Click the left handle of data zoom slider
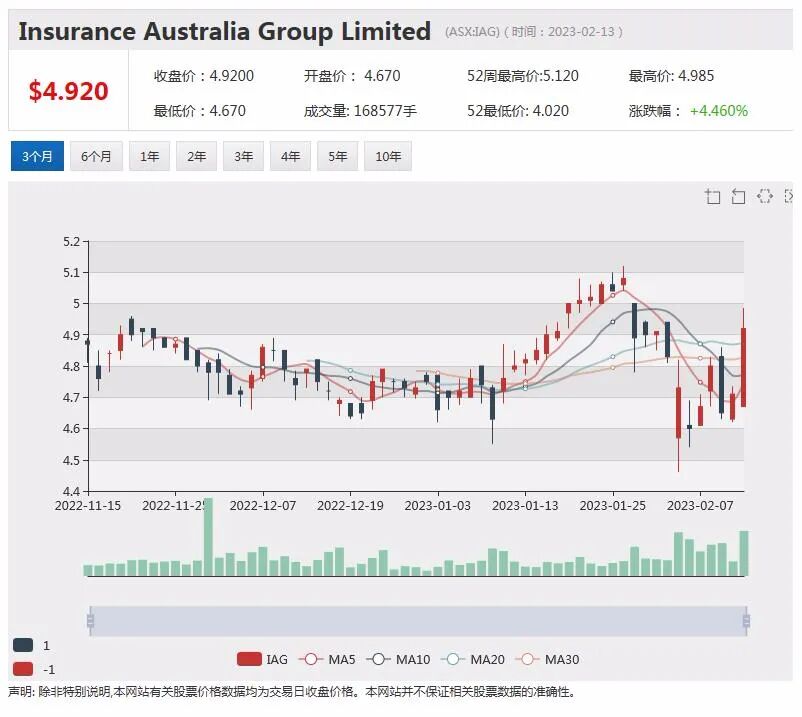The height and width of the screenshot is (717, 802). point(91,621)
